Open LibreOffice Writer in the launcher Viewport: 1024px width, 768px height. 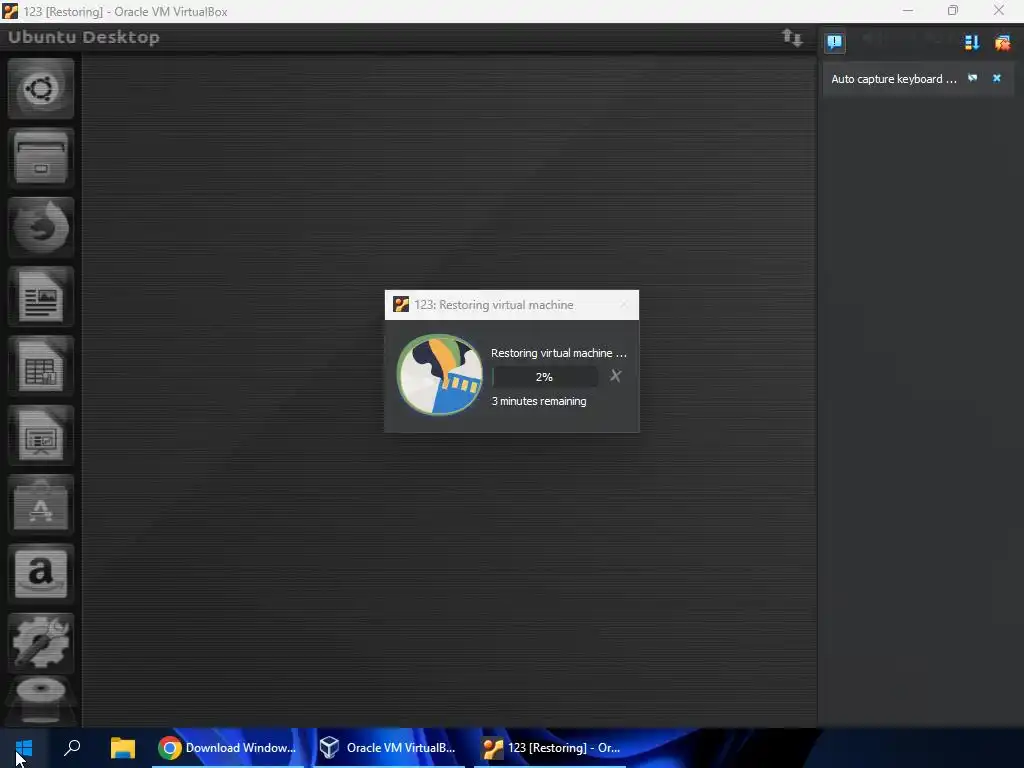pos(40,296)
